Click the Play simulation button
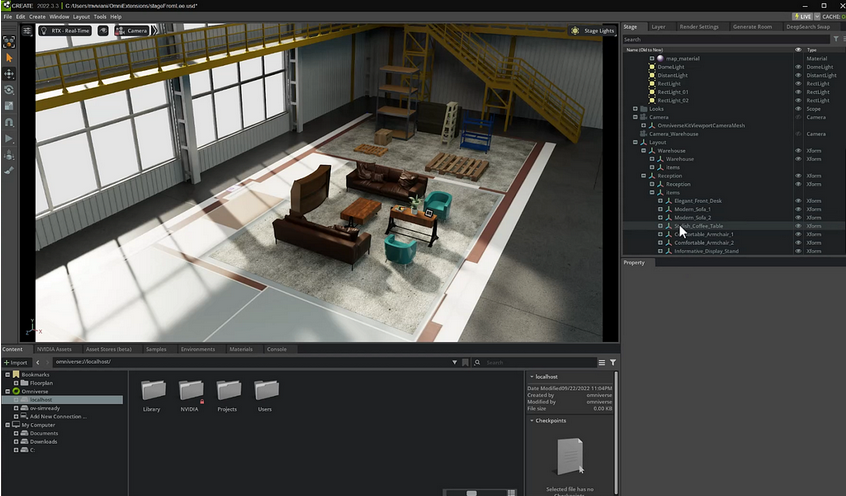The width and height of the screenshot is (846, 496). click(9, 139)
